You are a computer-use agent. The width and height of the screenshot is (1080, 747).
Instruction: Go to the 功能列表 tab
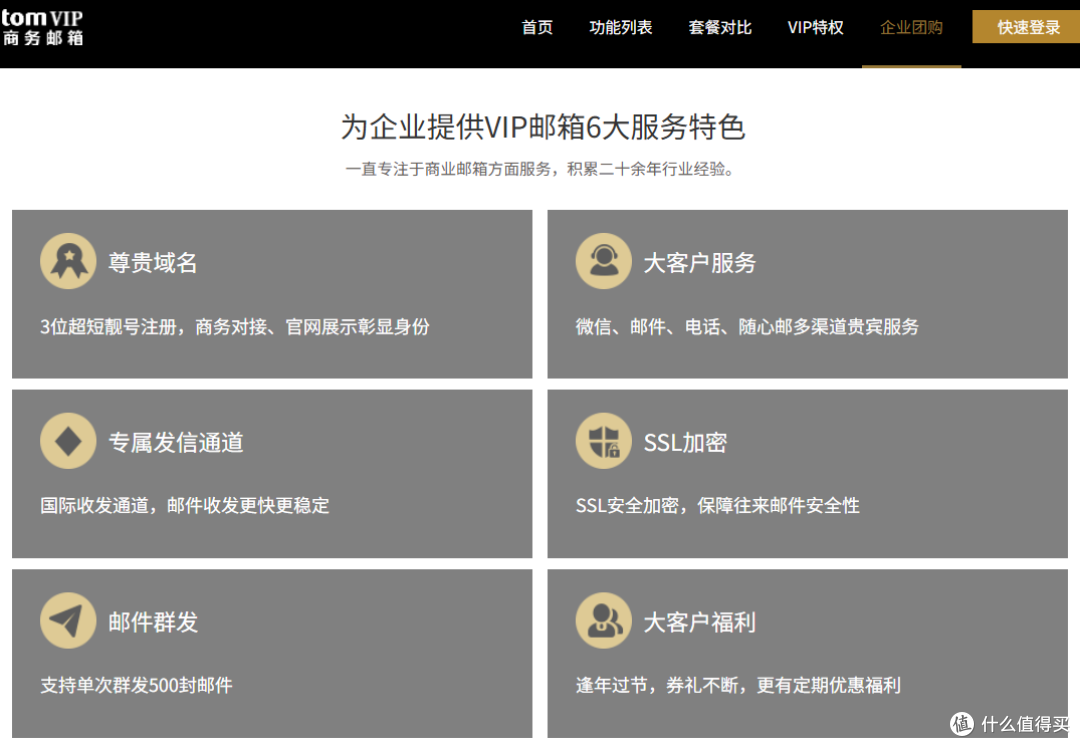coord(621,28)
